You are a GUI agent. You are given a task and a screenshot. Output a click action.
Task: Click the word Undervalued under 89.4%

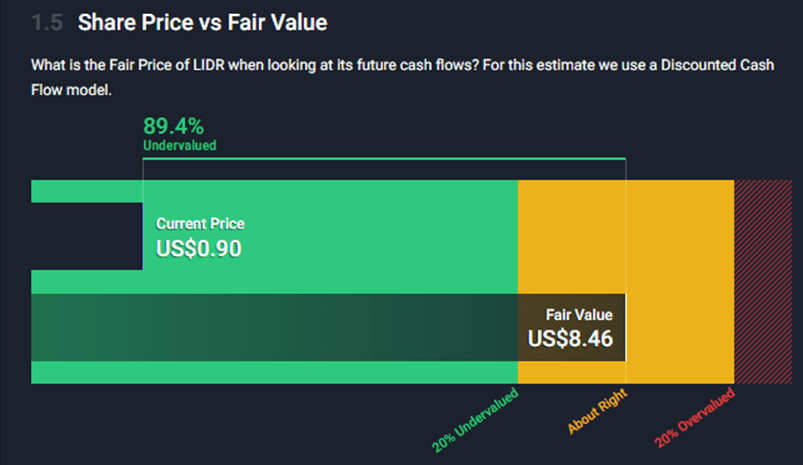coord(180,145)
